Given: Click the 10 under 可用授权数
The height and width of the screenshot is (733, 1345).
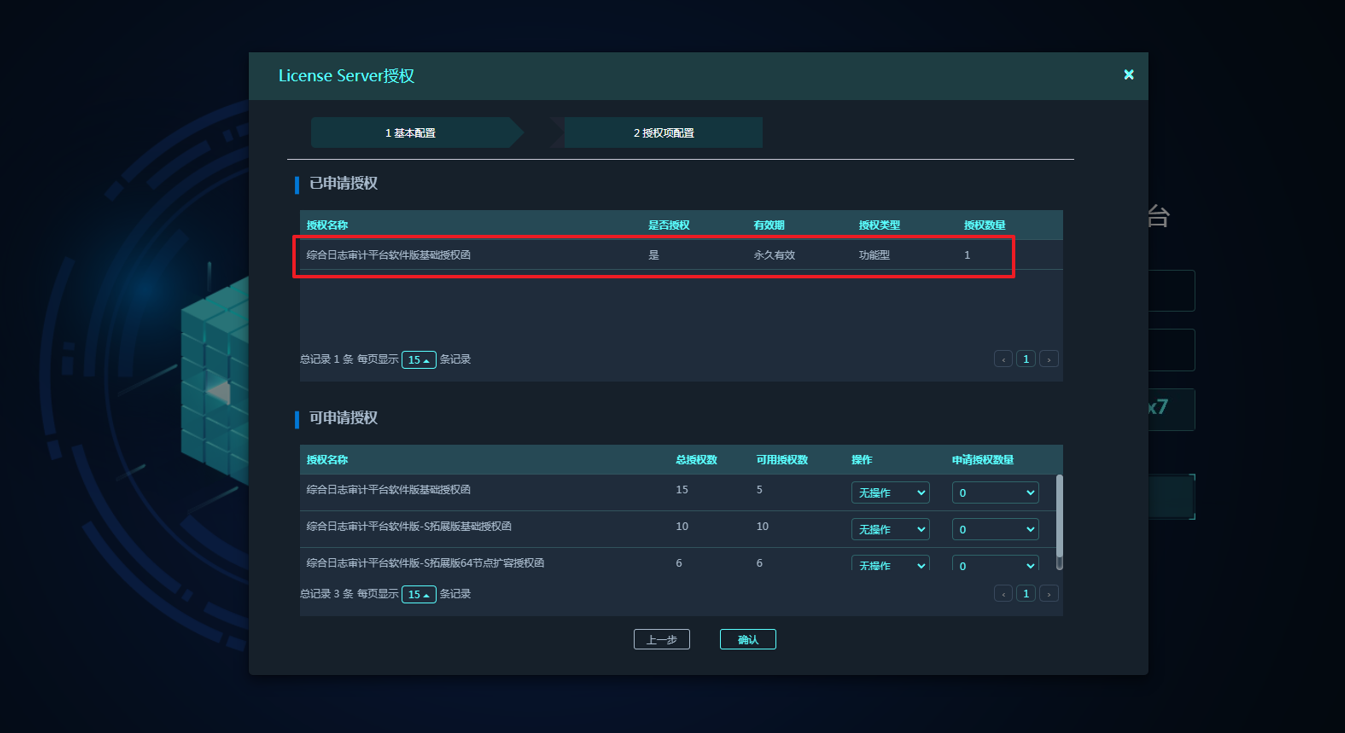Looking at the screenshot, I should 762,526.
